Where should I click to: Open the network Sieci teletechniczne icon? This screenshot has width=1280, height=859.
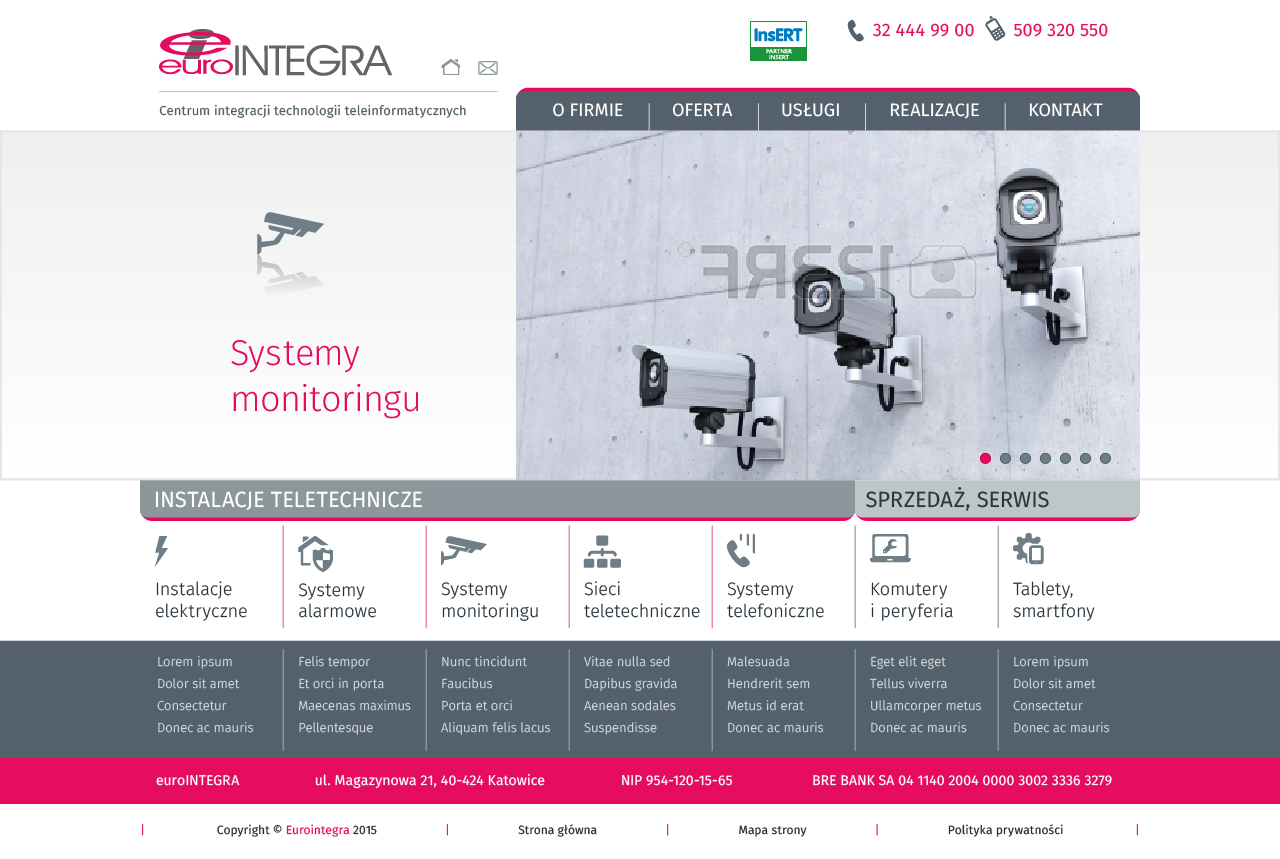coord(602,552)
